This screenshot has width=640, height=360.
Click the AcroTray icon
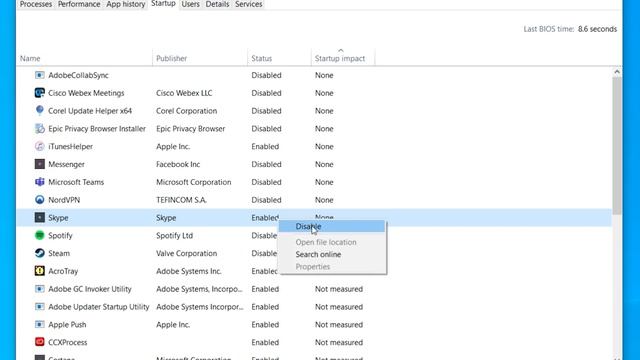click(x=40, y=271)
